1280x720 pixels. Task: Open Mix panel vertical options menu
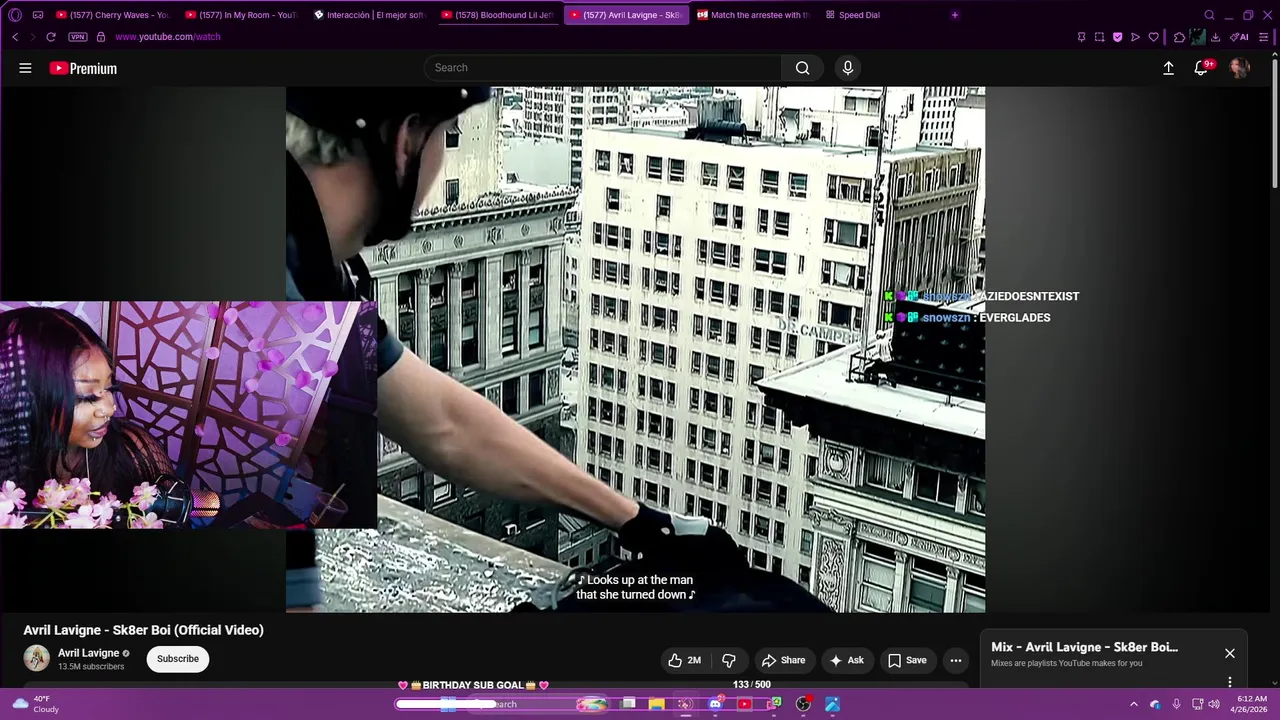1230,682
